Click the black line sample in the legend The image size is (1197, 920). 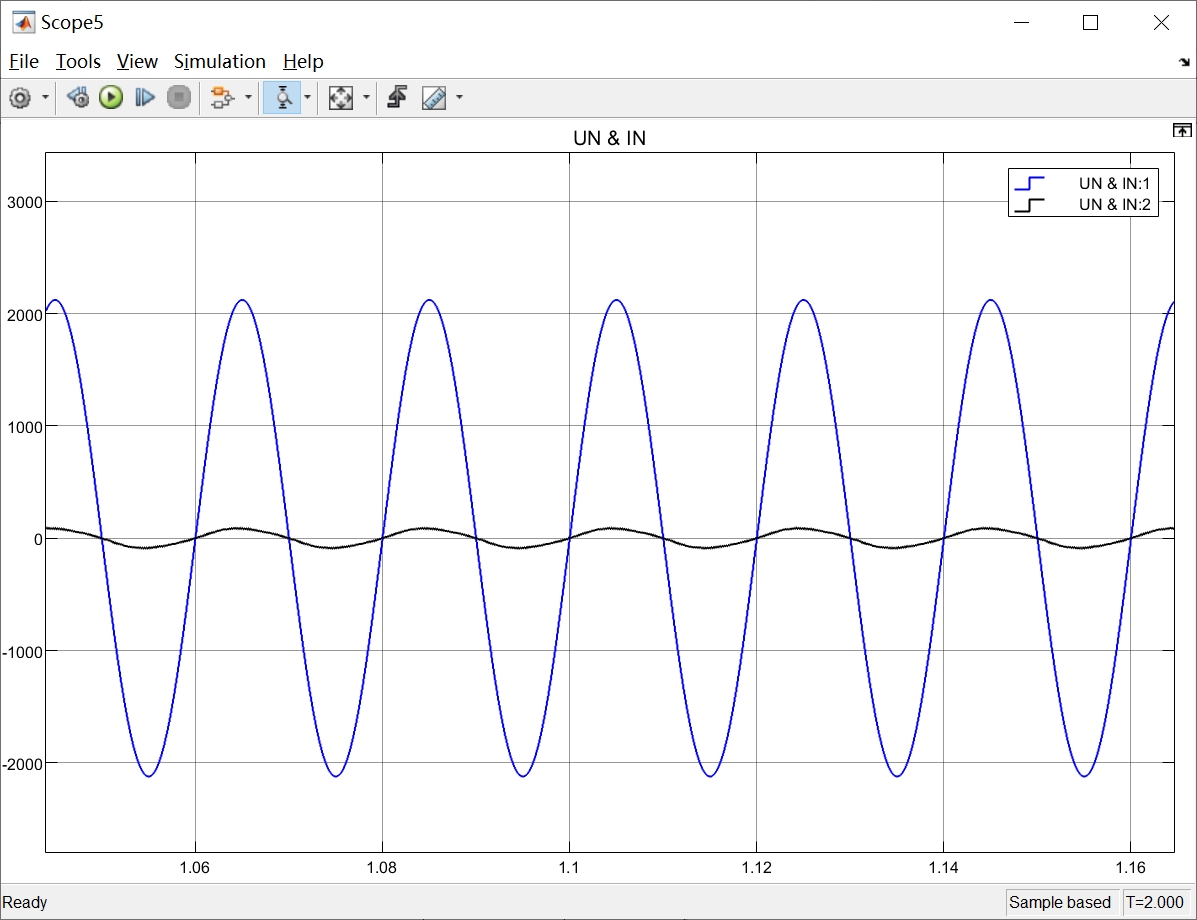coord(1029,205)
